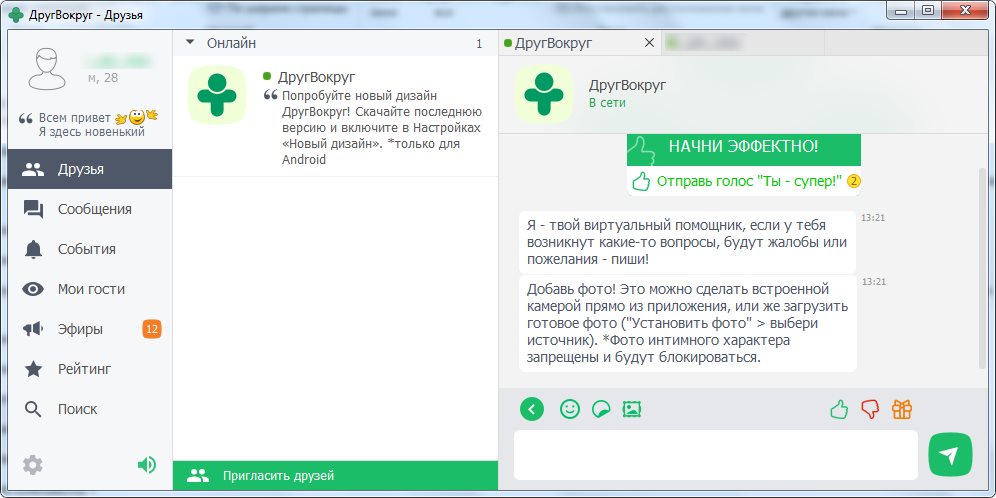Click the chat vertical scrollbar
Viewport: 996px width, 498px height.
984,269
